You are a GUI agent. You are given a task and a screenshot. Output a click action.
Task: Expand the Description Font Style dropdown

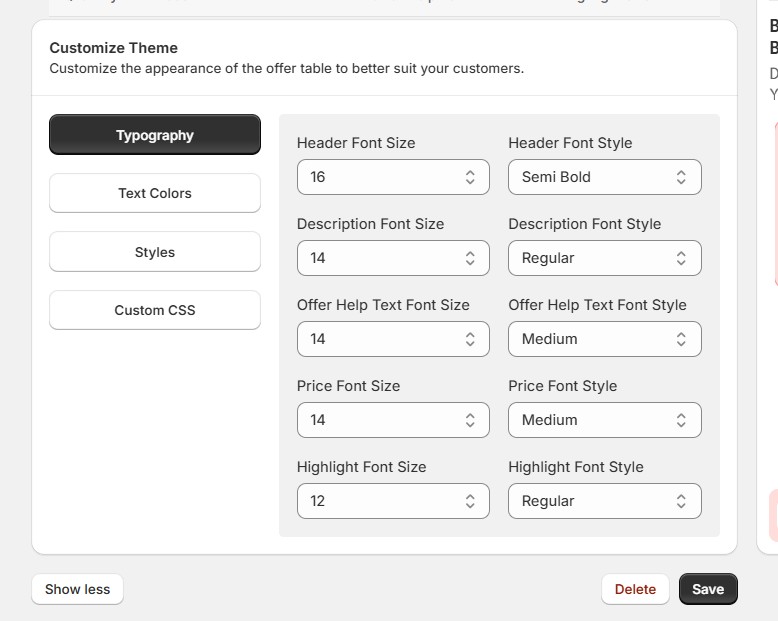(604, 258)
